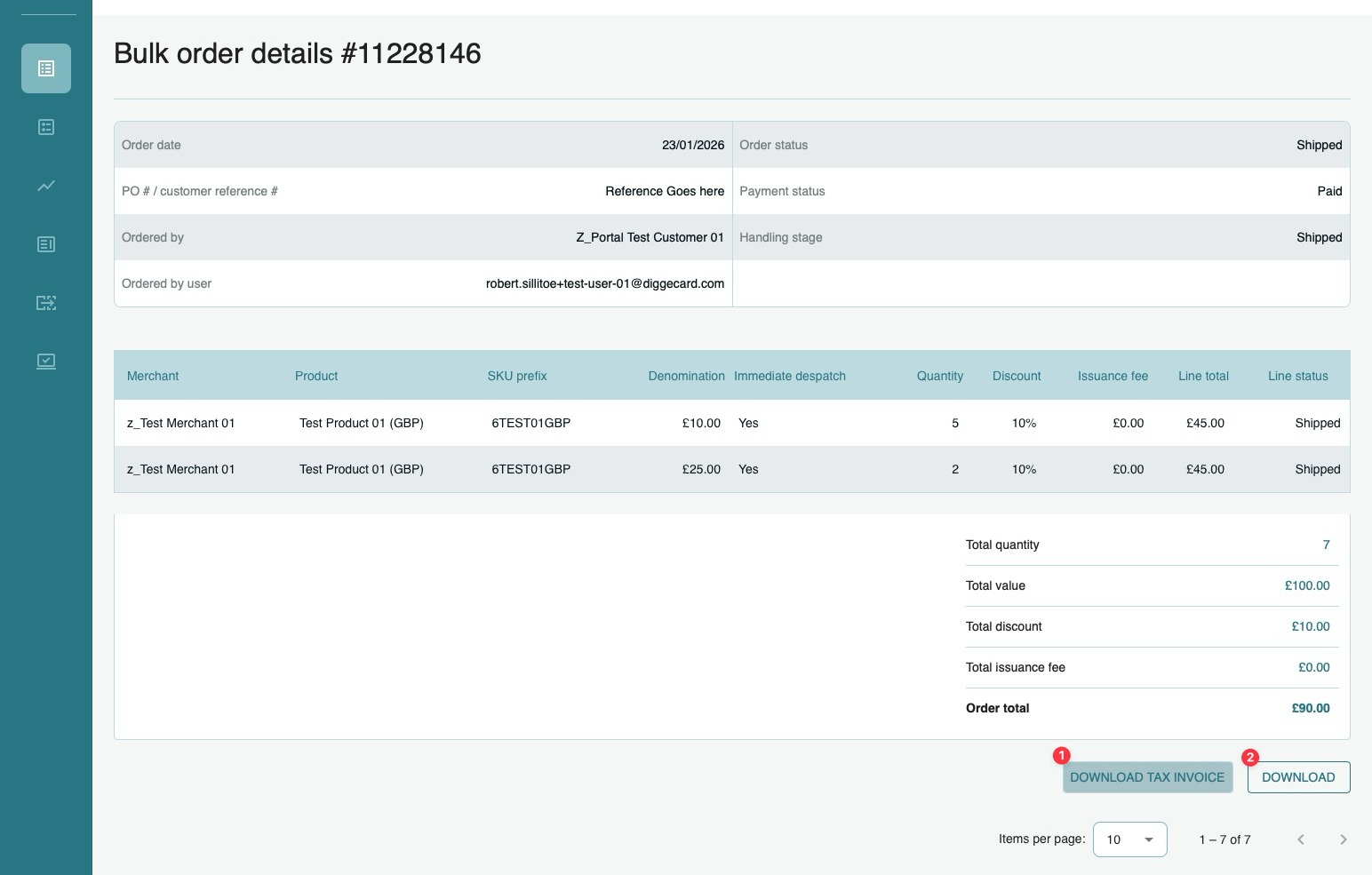This screenshot has width=1372, height=875.
Task: Click the Discount column header
Action: pyautogui.click(x=1017, y=376)
